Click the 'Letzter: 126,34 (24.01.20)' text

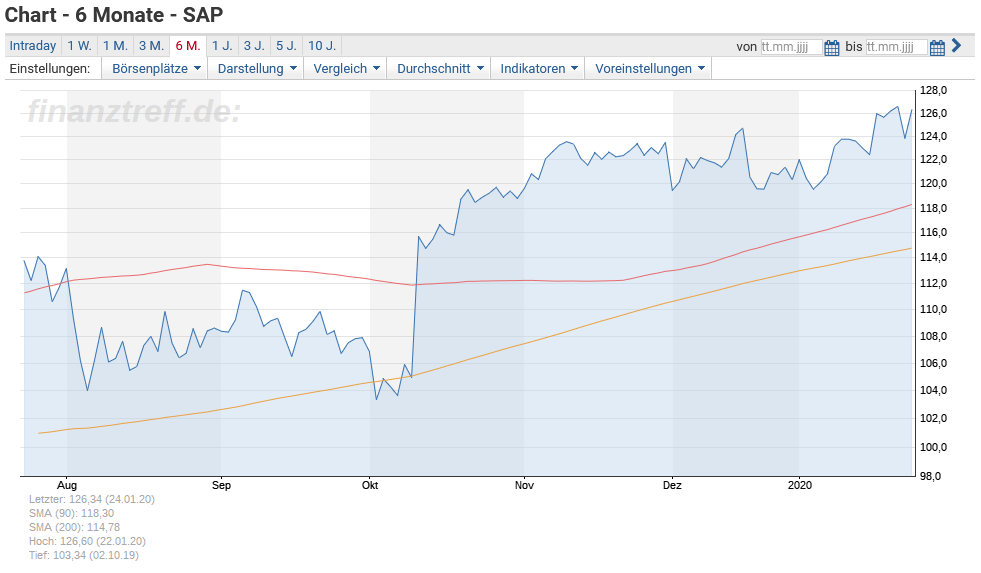[92, 499]
